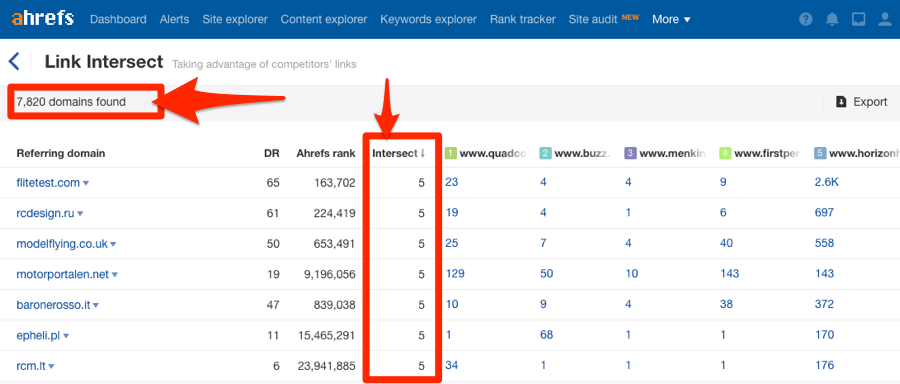Open Site audit NEW
The image size is (900, 384).
point(604,20)
